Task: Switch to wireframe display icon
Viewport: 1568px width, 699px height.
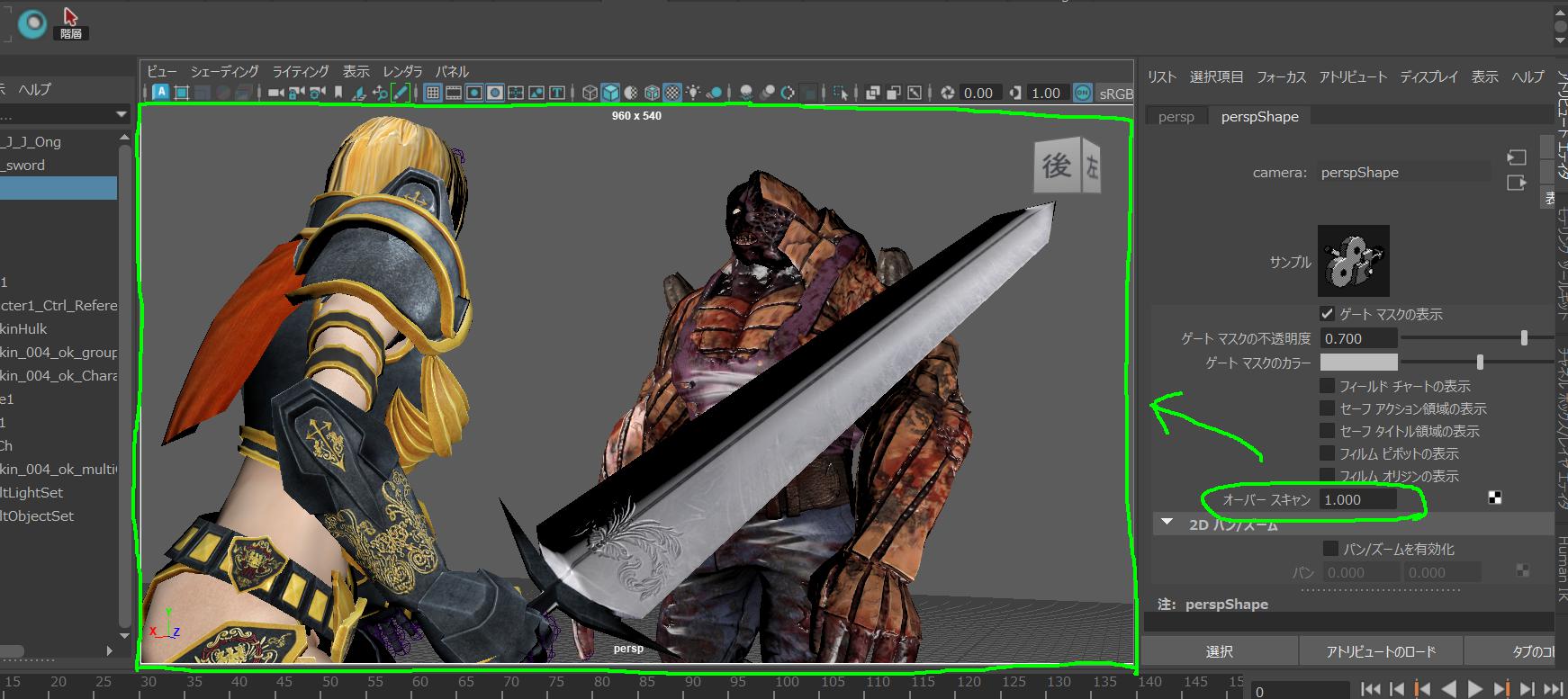Action: (590, 93)
